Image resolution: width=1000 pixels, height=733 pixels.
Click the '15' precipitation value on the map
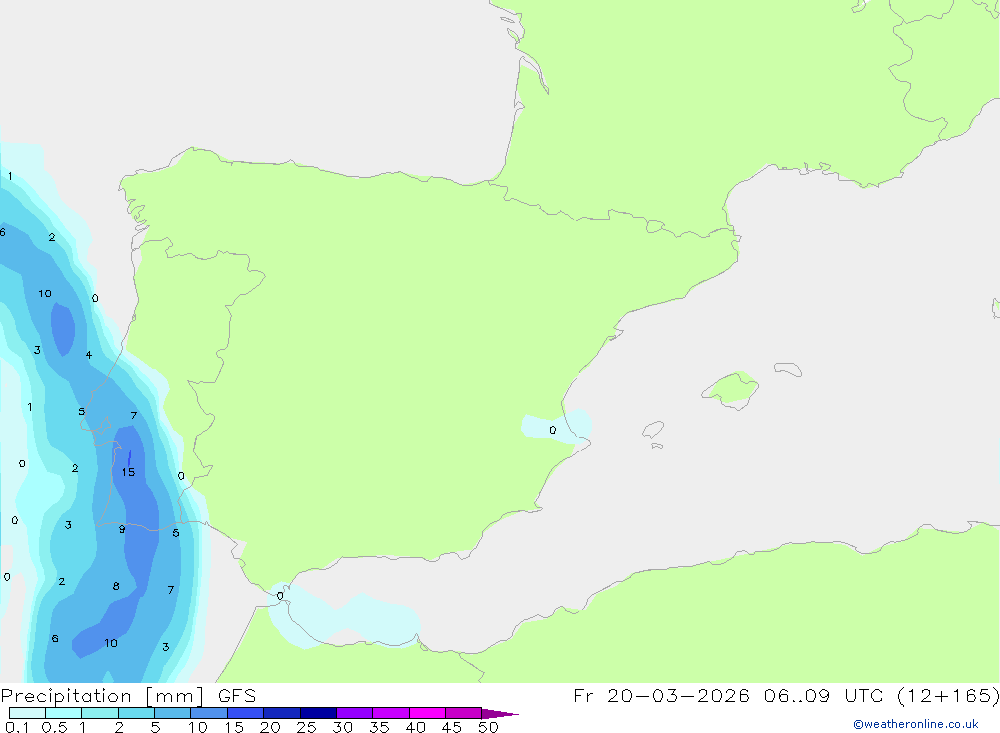(128, 472)
